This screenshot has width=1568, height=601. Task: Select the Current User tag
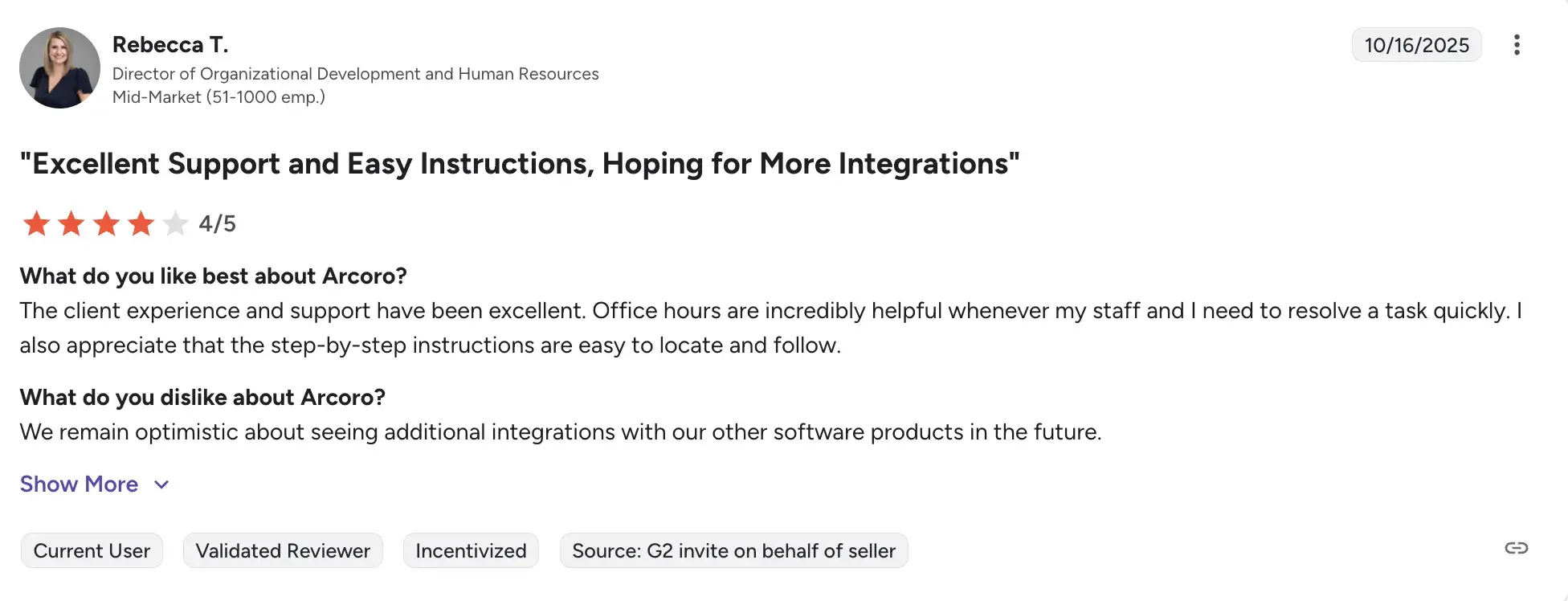[x=92, y=550]
